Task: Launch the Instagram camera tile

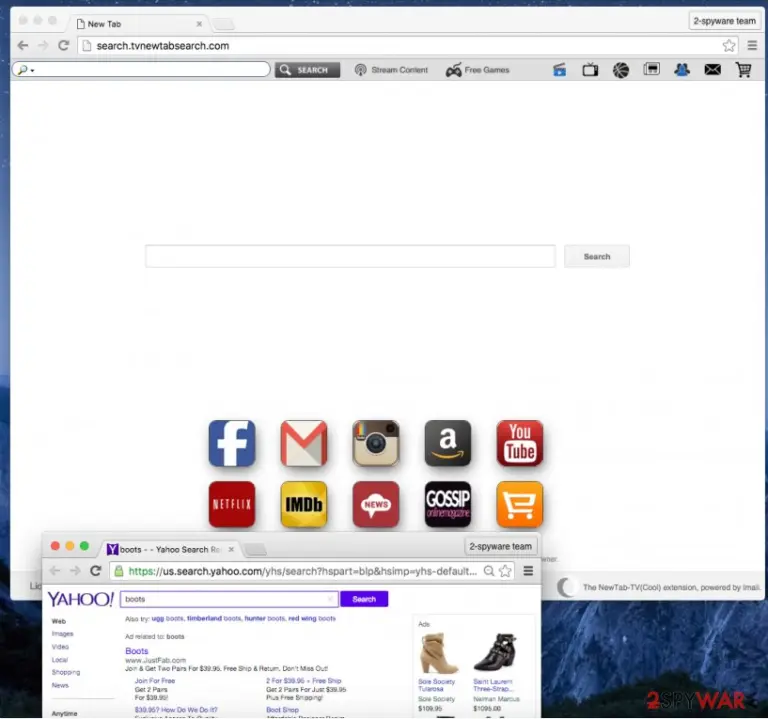Action: click(x=376, y=443)
